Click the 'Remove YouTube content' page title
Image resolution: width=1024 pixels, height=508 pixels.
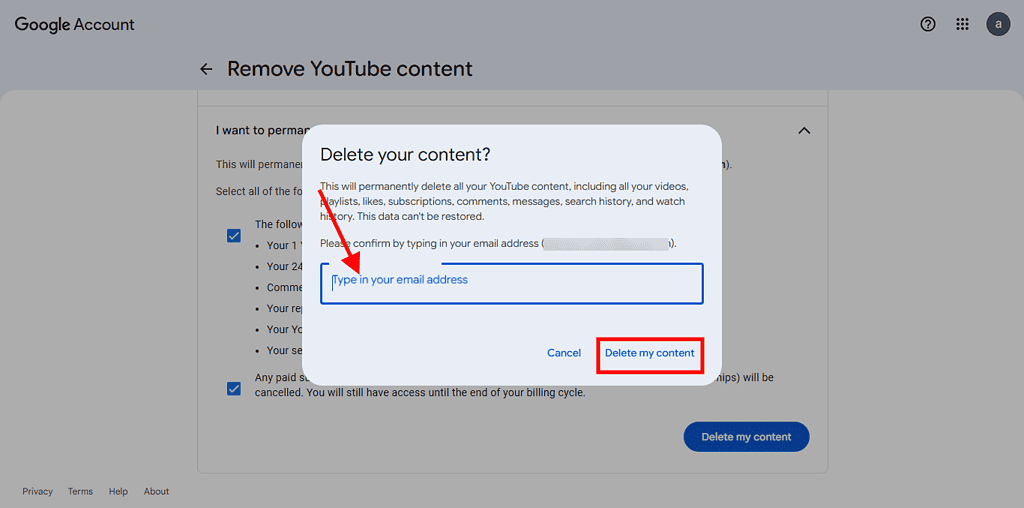pos(350,69)
